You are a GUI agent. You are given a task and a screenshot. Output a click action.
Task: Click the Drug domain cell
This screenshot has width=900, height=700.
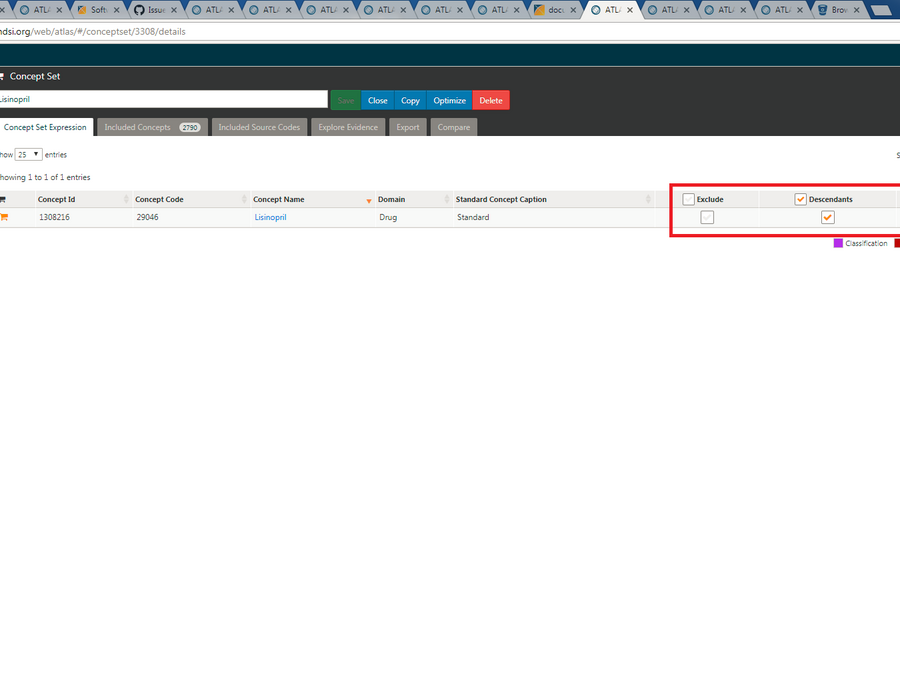pyautogui.click(x=388, y=217)
